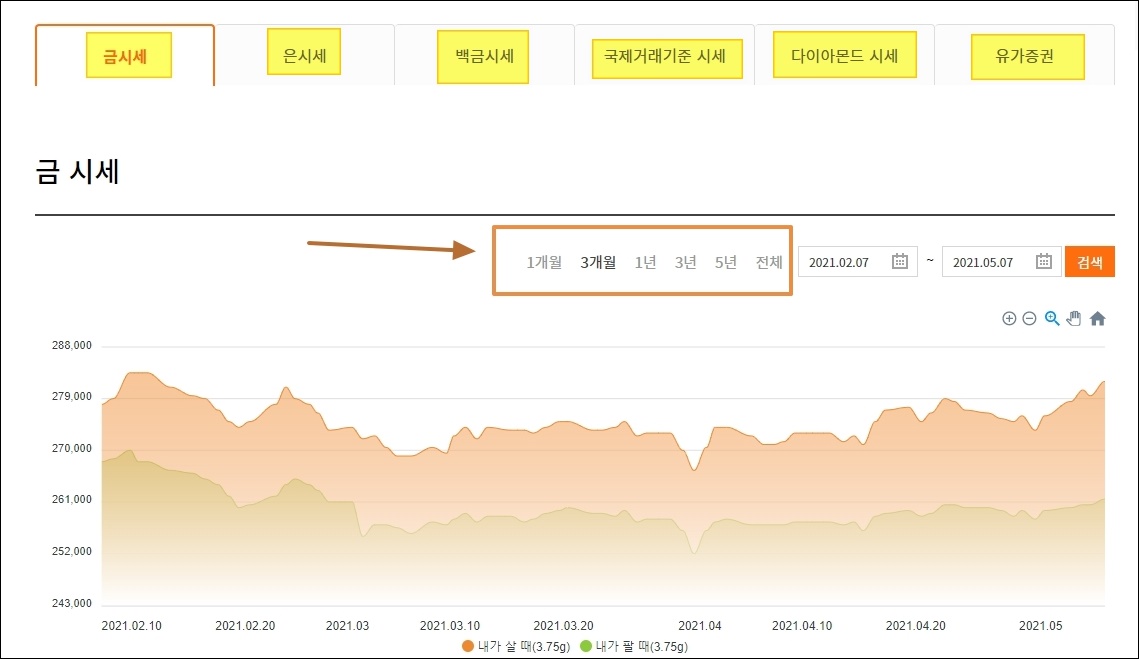Click the end date field 2021.05.07
Viewport: 1139px width, 659px height.
coord(1001,262)
